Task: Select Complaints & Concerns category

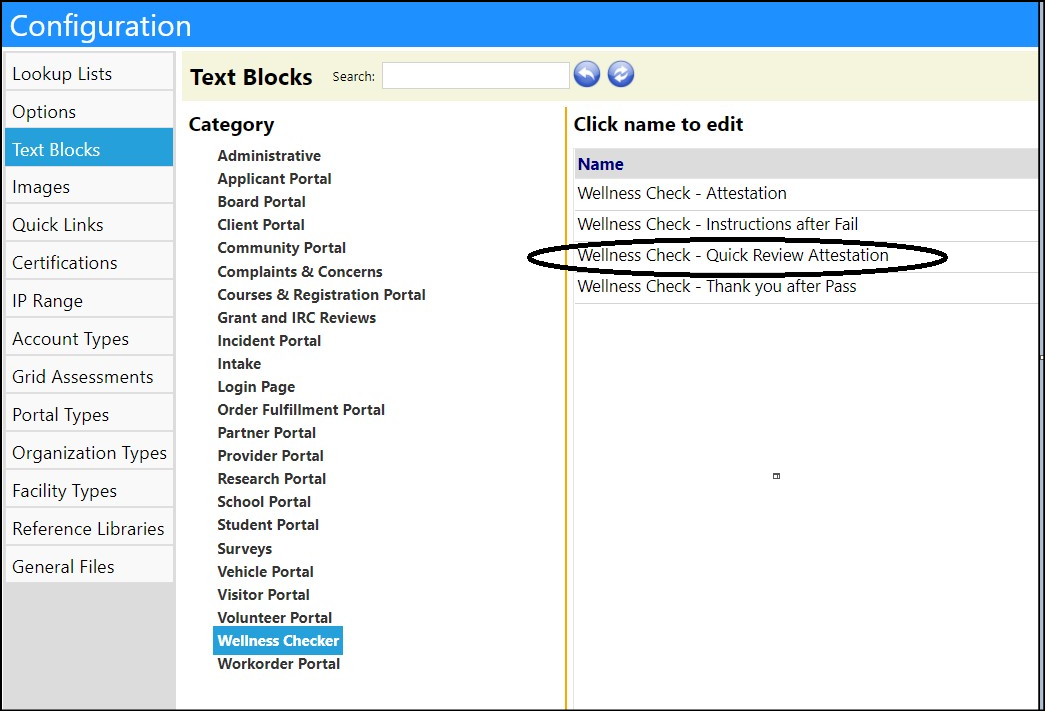Action: (300, 271)
